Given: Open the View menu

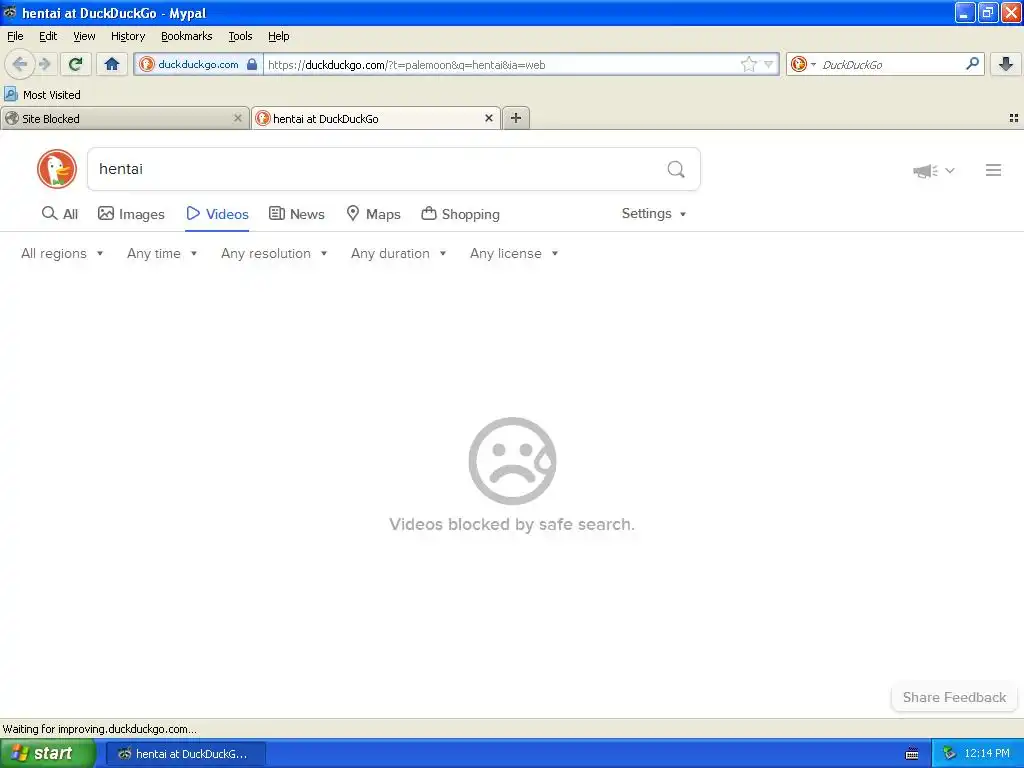Looking at the screenshot, I should click(x=84, y=36).
